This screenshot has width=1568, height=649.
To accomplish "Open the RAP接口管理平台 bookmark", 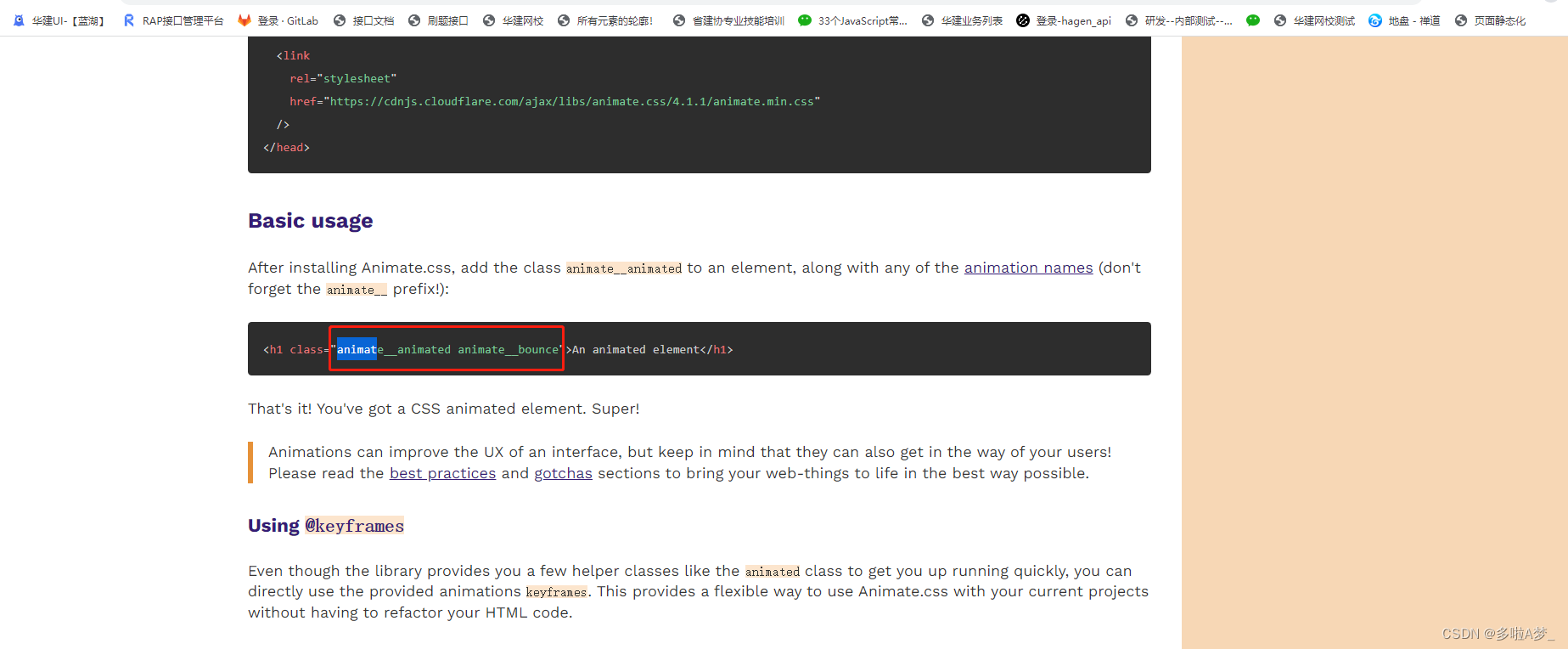I will (x=173, y=20).
